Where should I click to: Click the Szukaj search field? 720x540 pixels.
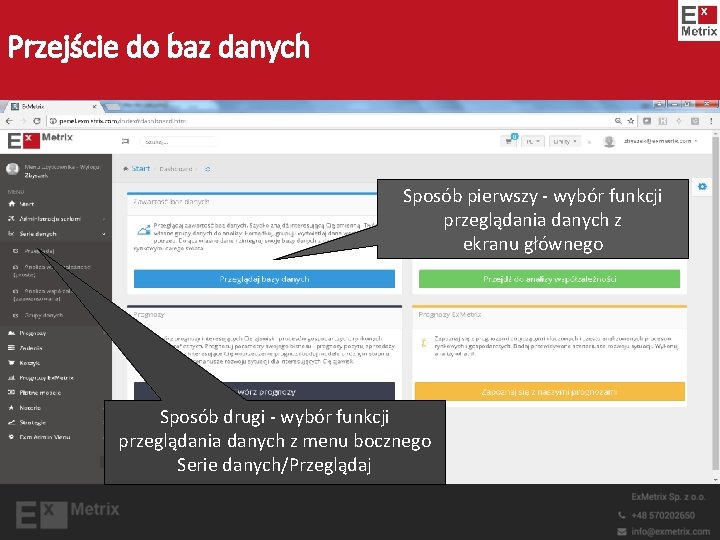[x=179, y=142]
